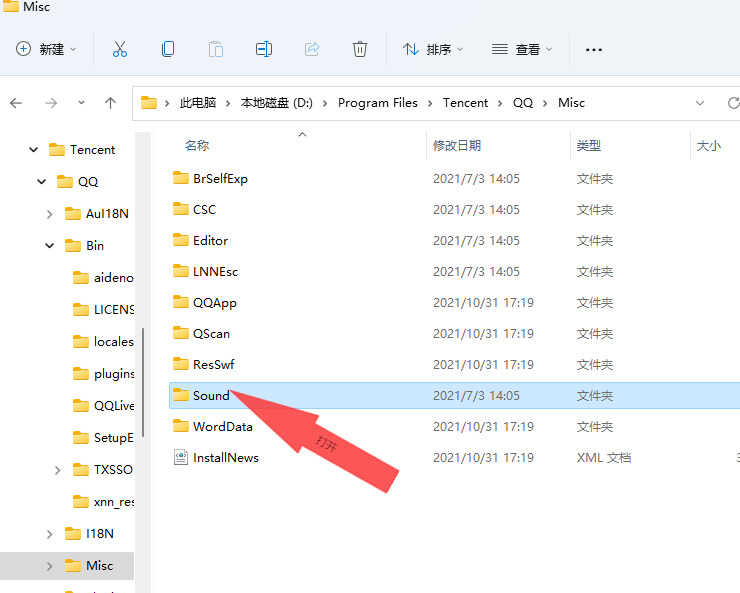The width and height of the screenshot is (740, 593).
Task: Sort by 大小 column header
Action: click(709, 145)
